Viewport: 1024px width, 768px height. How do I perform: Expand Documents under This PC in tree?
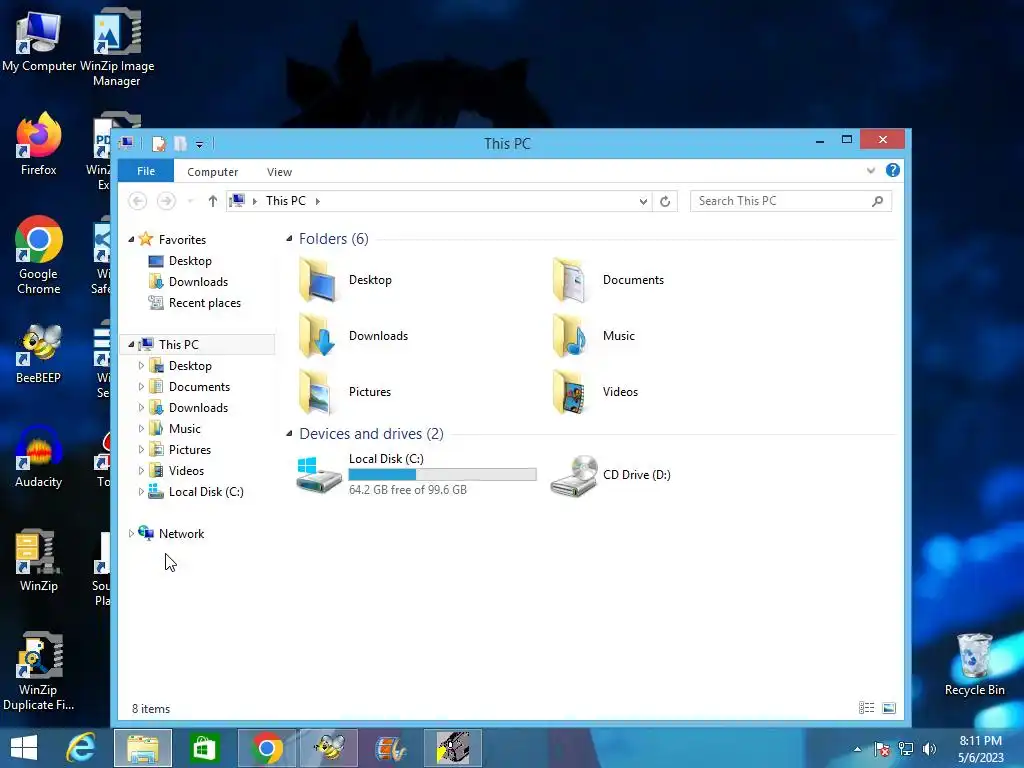tap(141, 387)
